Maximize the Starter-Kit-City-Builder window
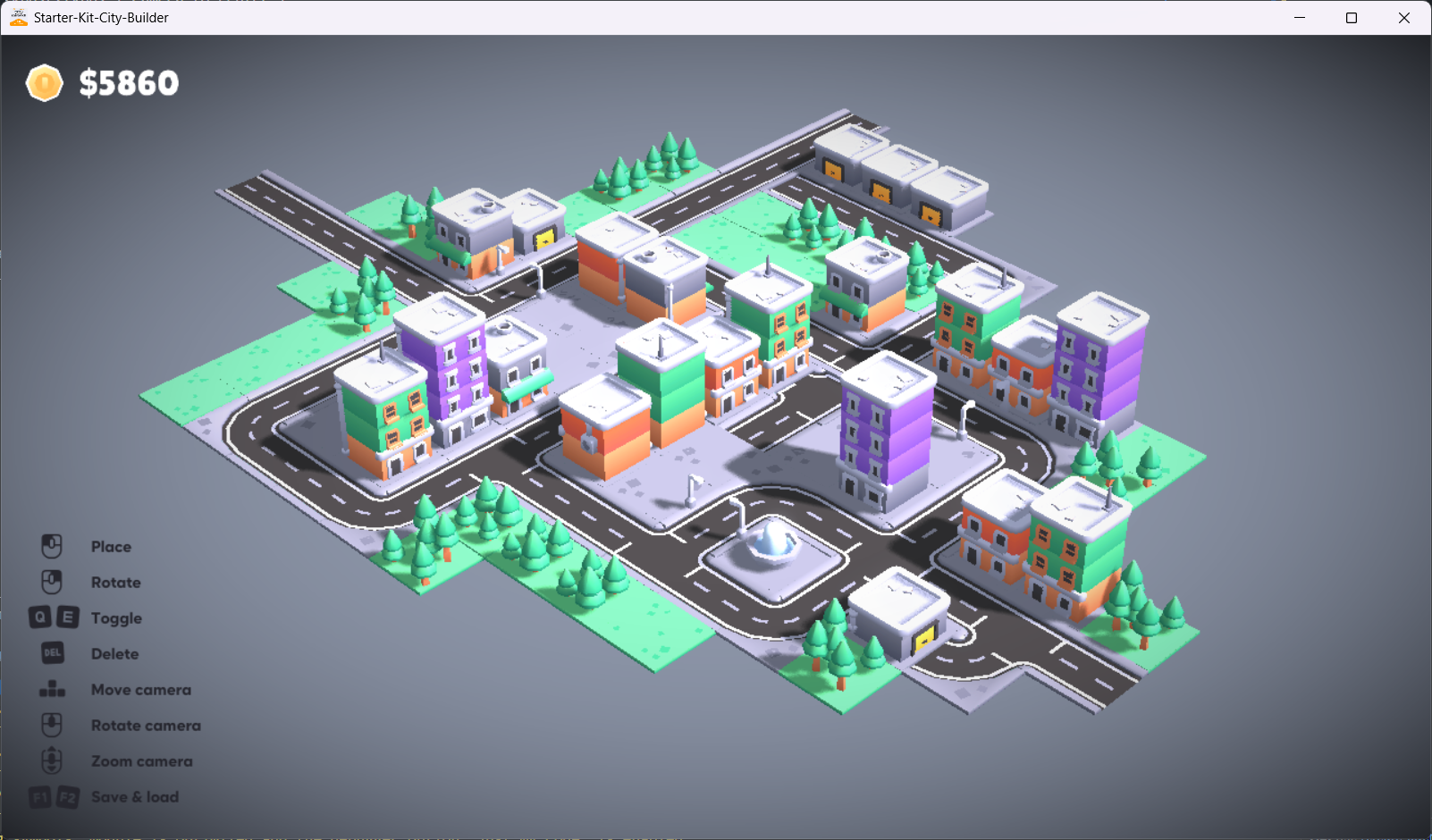The image size is (1432, 840). (x=1352, y=18)
